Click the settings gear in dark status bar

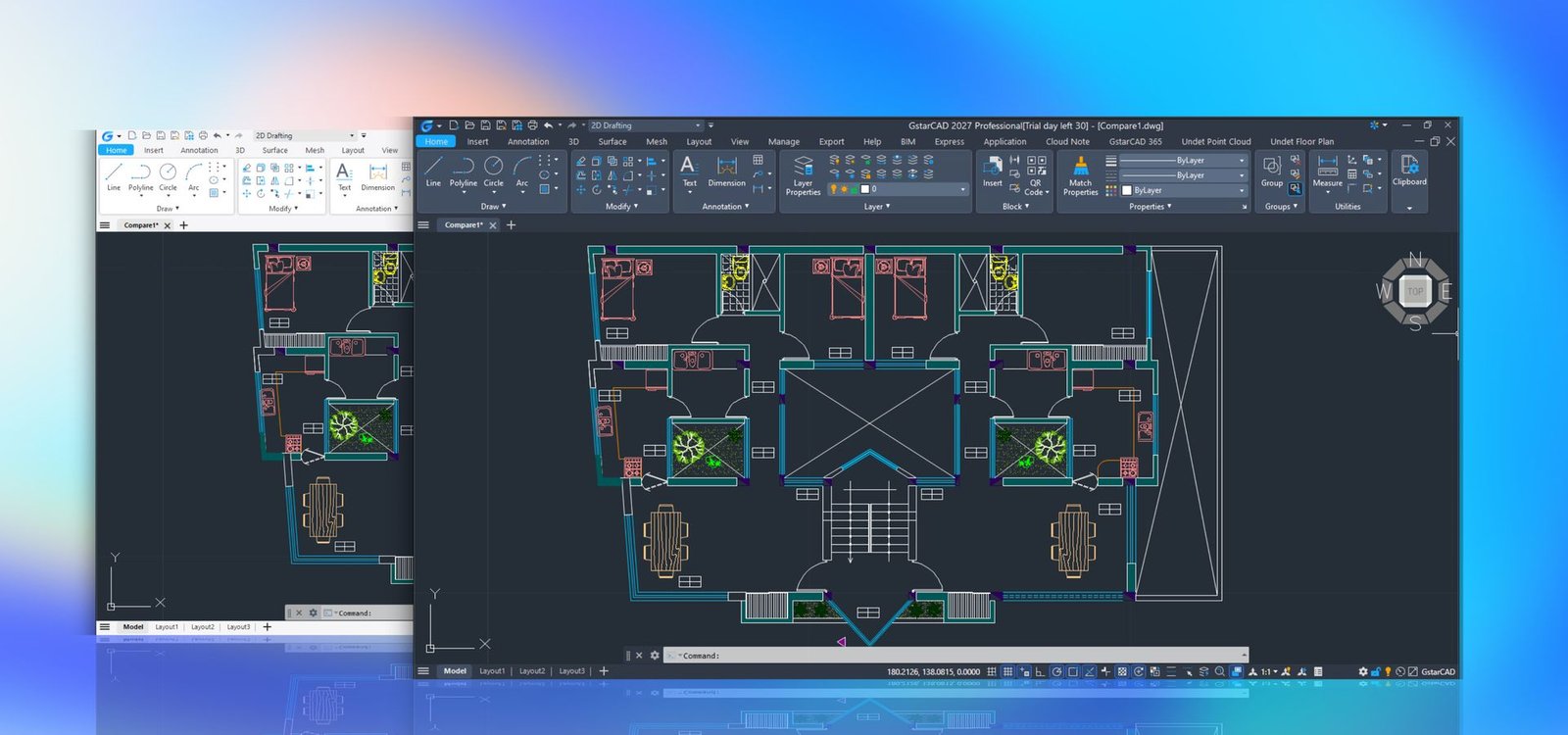(1362, 671)
